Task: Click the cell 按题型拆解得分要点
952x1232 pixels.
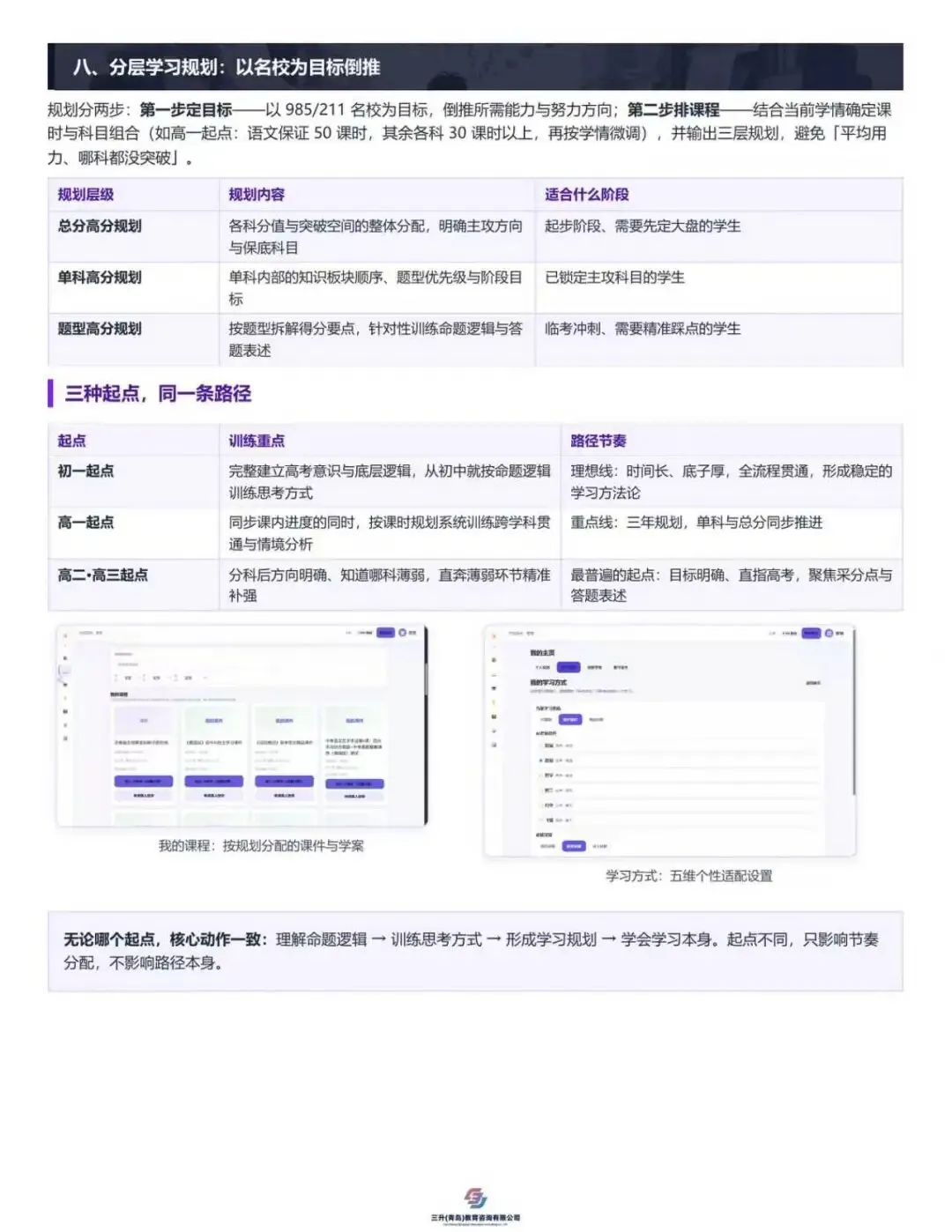Action: click(x=376, y=339)
